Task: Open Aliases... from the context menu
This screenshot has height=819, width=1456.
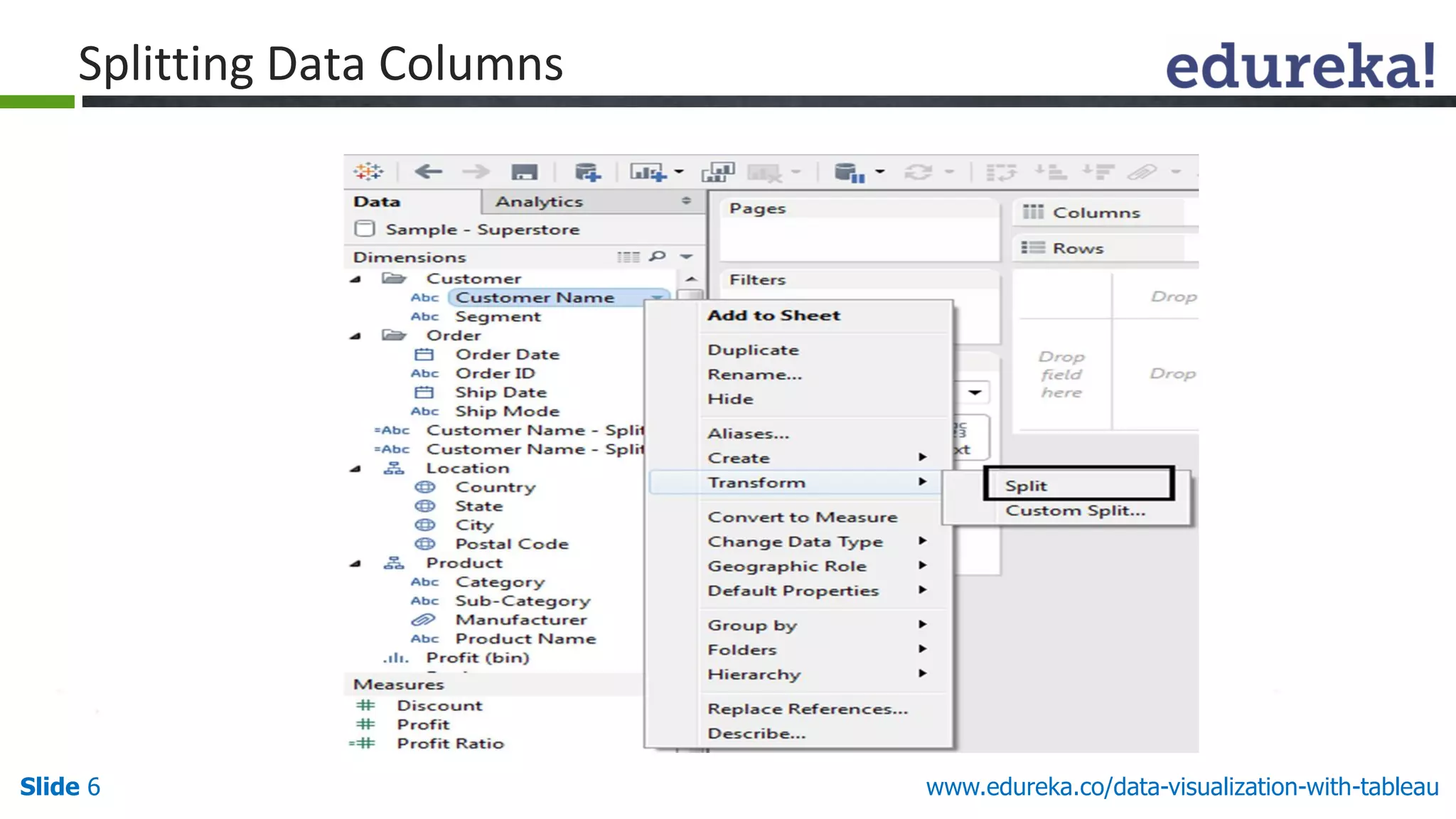Action: coord(748,434)
